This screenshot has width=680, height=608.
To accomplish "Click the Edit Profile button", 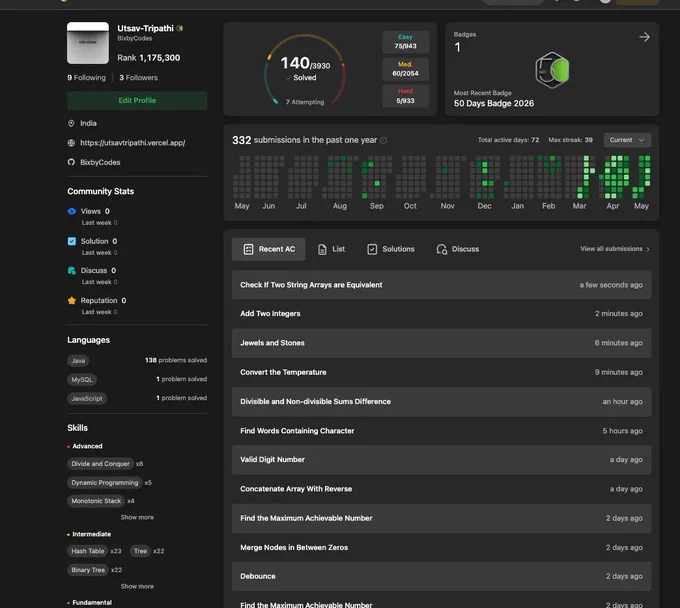I will coord(137,101).
